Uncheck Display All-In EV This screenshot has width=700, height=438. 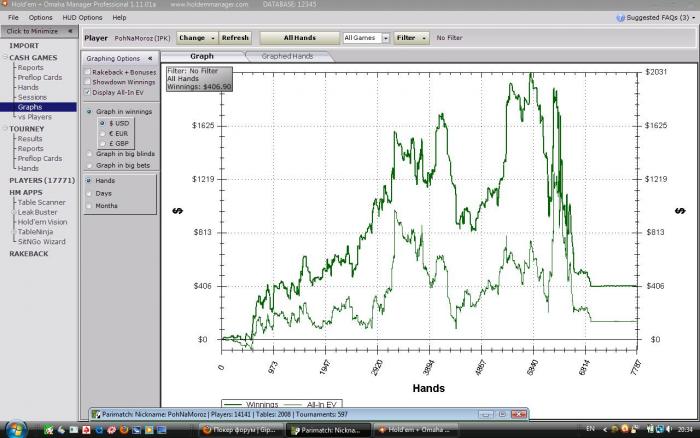click(88, 92)
